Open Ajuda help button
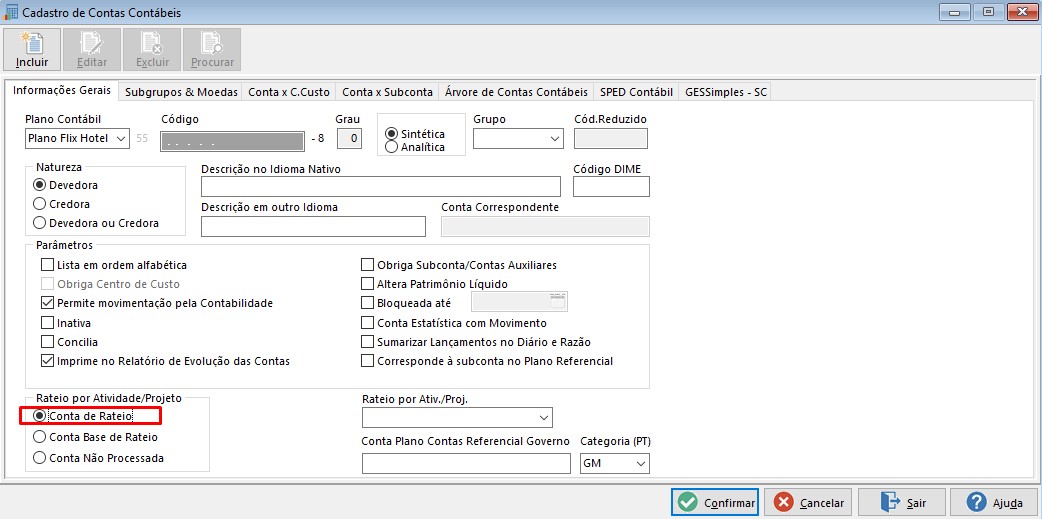 point(995,502)
